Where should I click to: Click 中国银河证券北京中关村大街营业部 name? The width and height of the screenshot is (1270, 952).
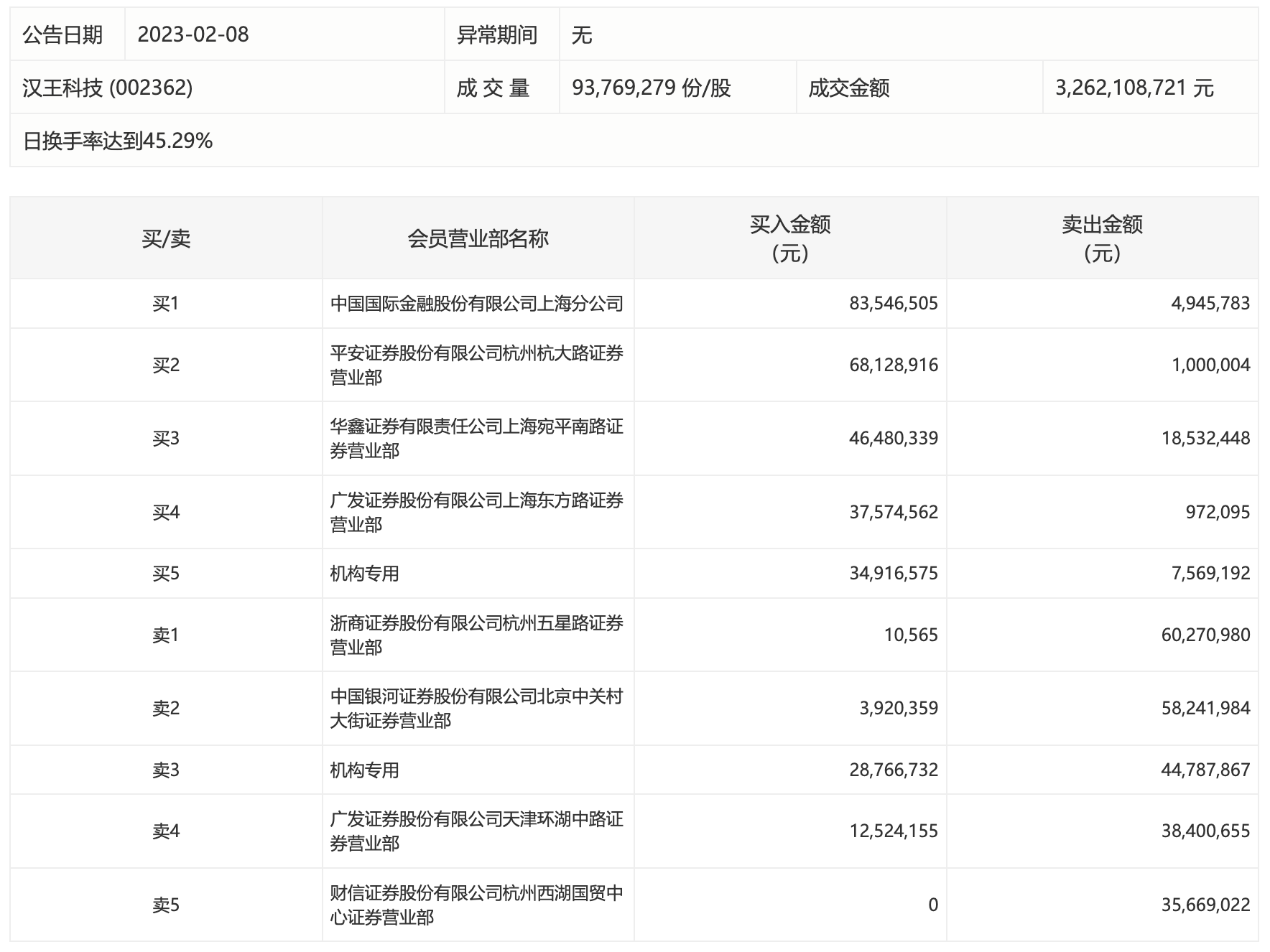point(476,709)
